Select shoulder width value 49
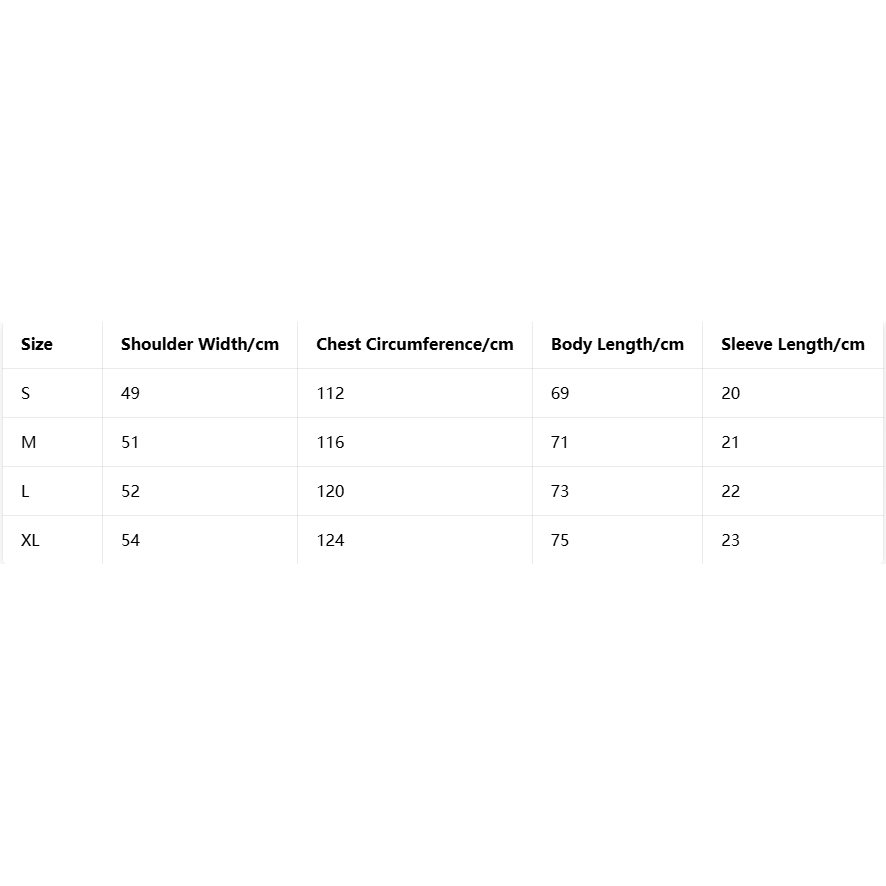The width and height of the screenshot is (886, 886). click(131, 393)
